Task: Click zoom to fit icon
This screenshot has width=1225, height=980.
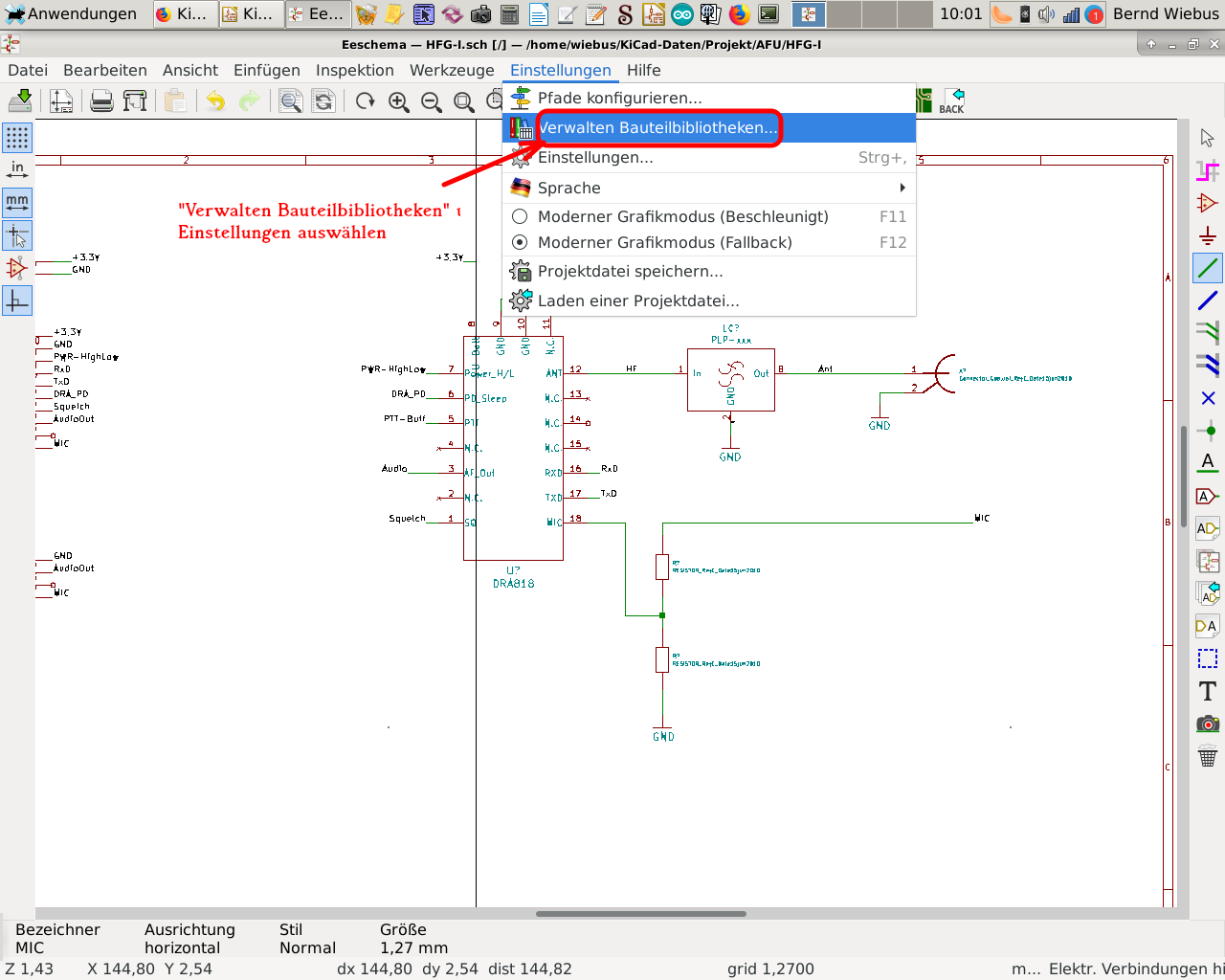Action: click(x=464, y=101)
